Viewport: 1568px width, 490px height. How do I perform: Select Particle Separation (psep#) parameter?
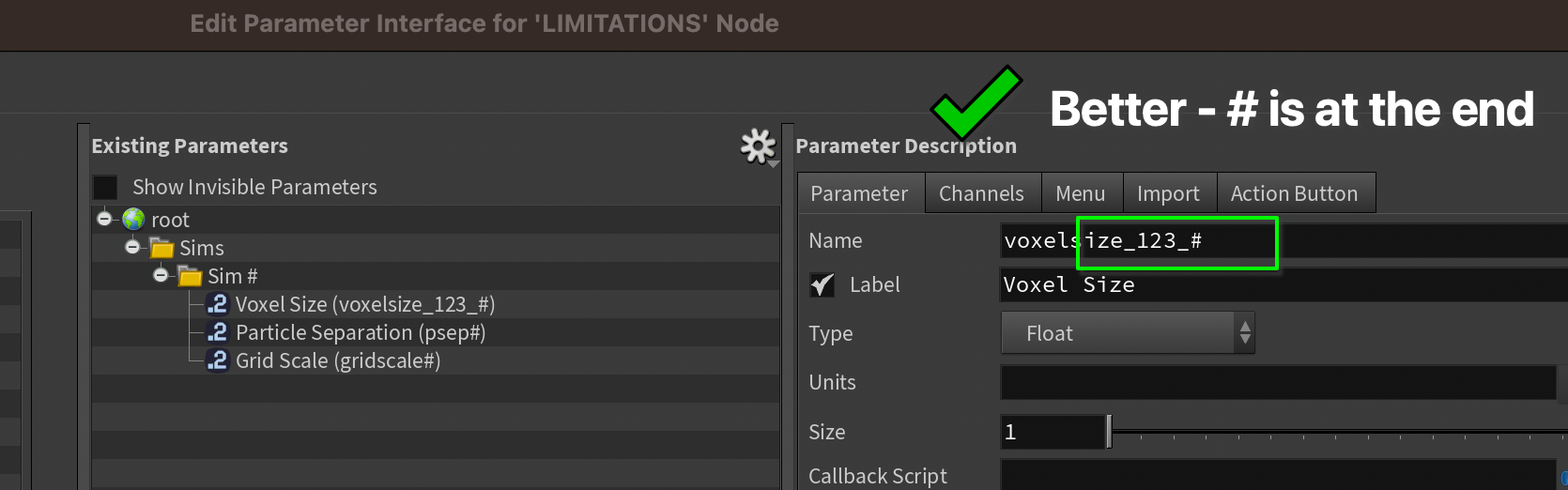360,332
